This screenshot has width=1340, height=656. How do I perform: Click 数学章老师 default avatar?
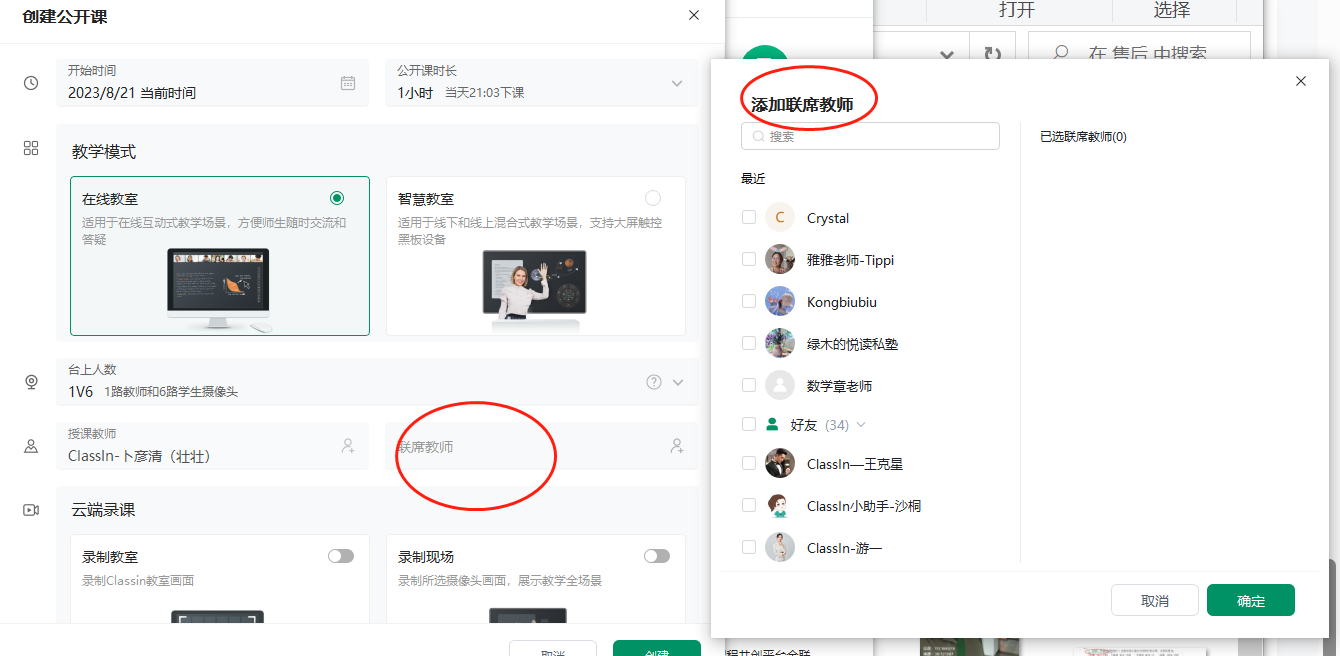780,386
